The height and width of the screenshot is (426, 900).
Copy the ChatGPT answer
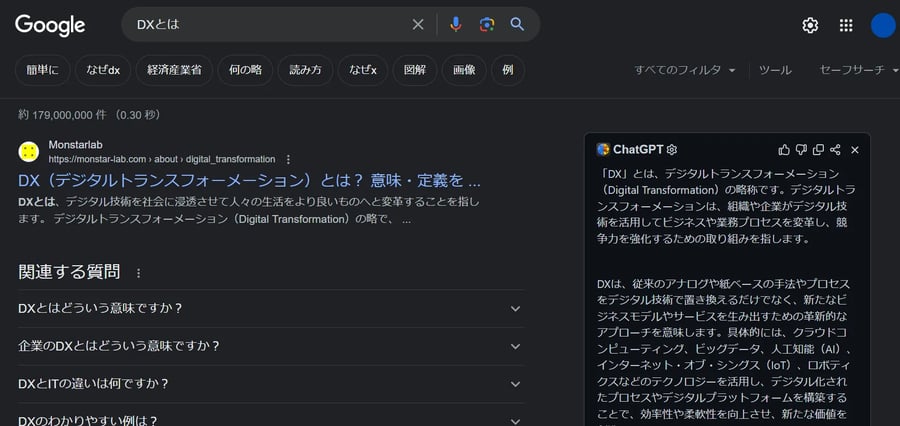pos(818,150)
